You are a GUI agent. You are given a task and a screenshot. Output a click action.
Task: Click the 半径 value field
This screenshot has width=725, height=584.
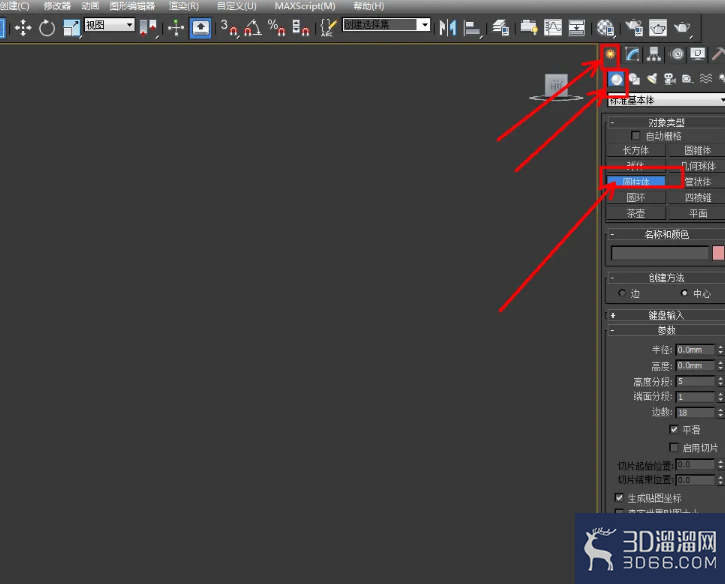tap(695, 350)
